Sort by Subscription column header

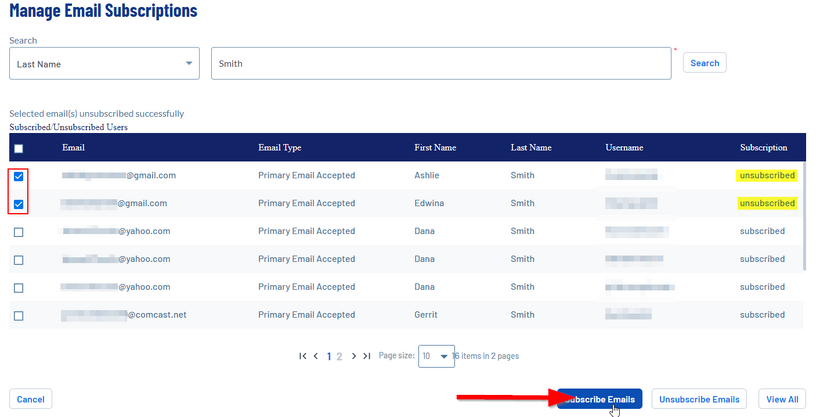point(763,148)
